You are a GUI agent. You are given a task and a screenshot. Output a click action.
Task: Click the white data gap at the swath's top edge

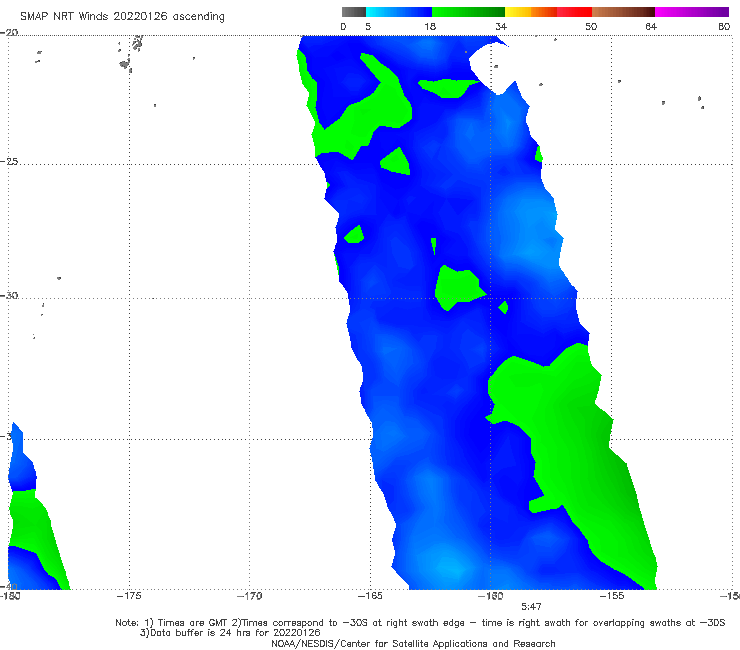click(x=493, y=68)
